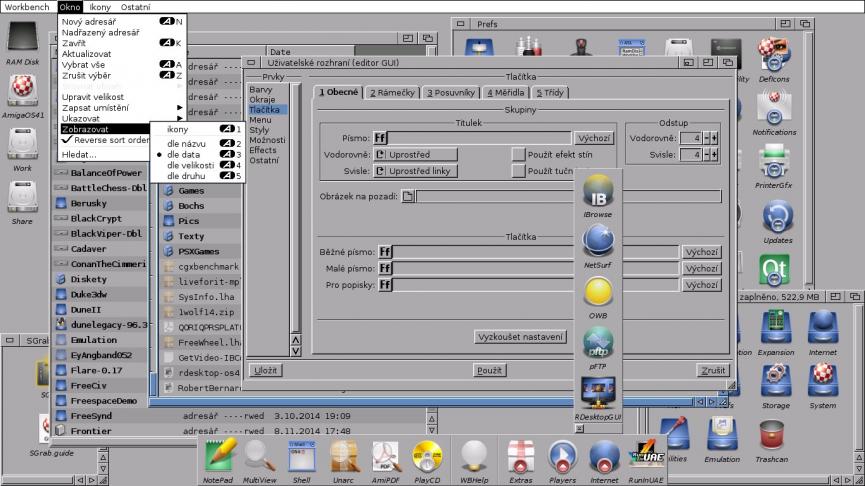Launch Shell from the dock
865x486 pixels.
(x=301, y=458)
